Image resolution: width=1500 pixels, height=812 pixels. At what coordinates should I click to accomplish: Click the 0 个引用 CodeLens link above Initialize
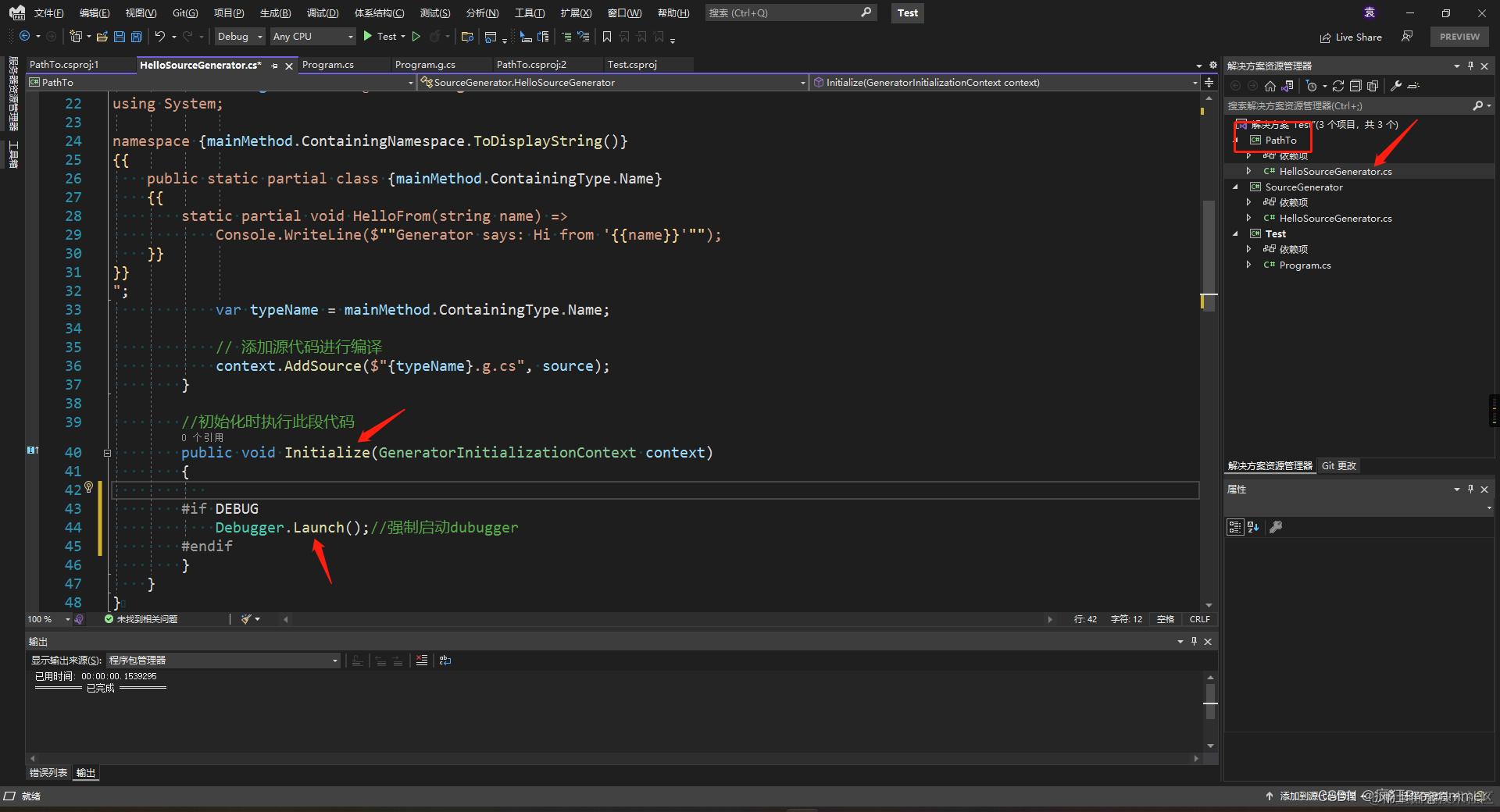click(x=202, y=438)
